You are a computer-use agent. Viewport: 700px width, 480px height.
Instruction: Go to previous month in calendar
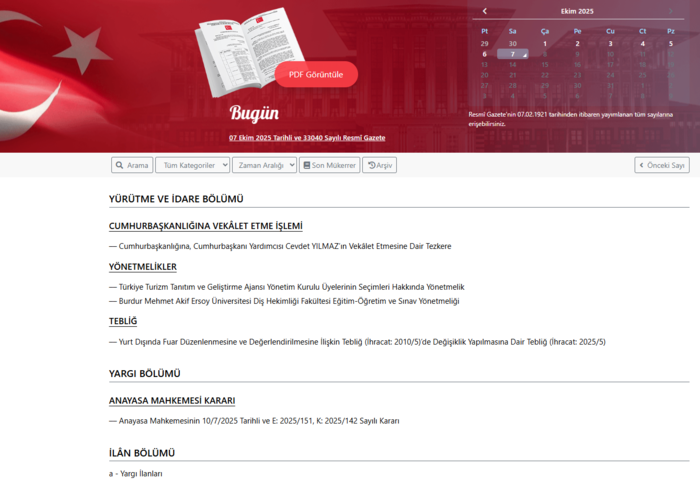coord(484,11)
